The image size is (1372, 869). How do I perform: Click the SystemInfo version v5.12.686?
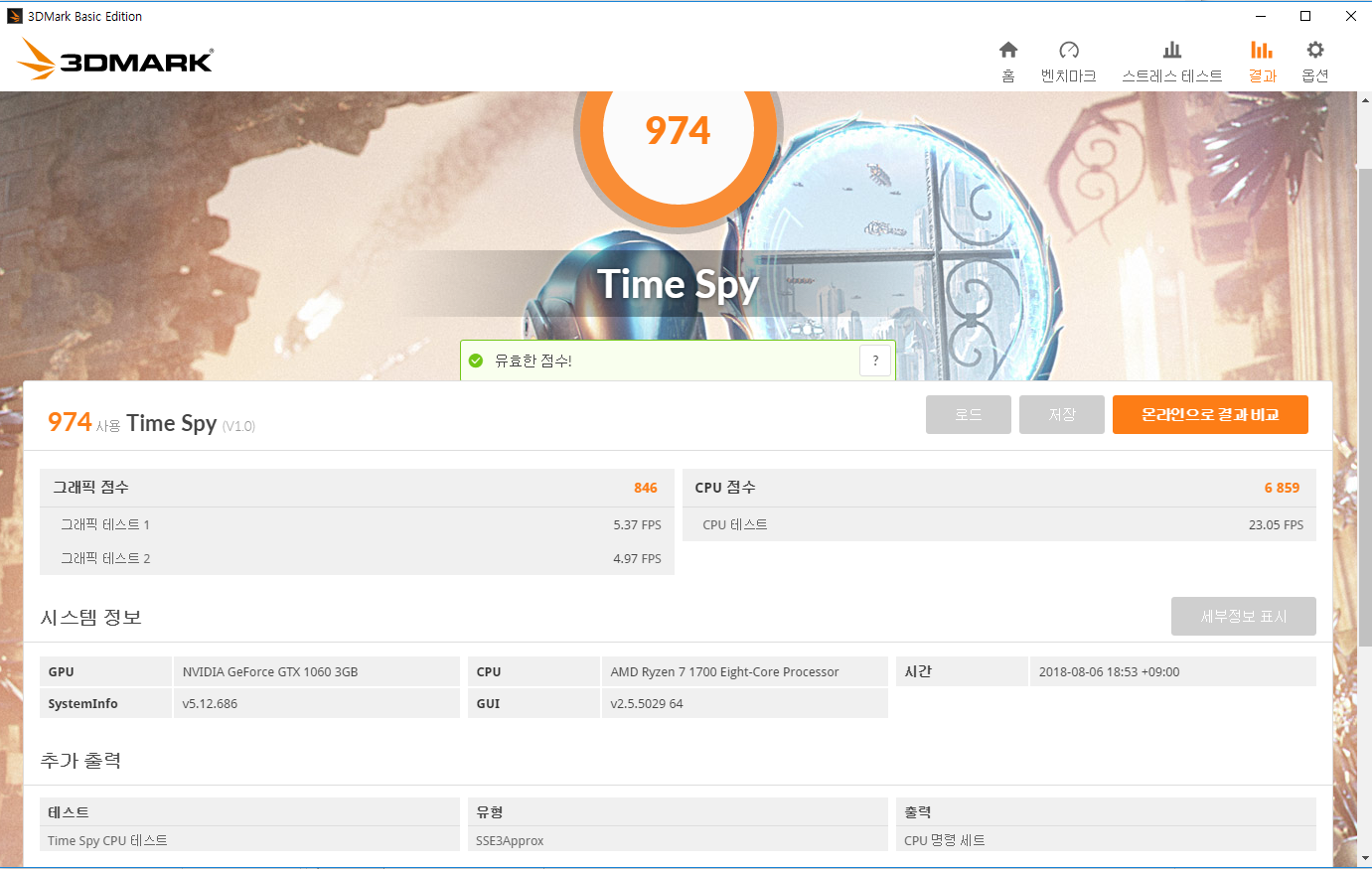[x=317, y=703]
